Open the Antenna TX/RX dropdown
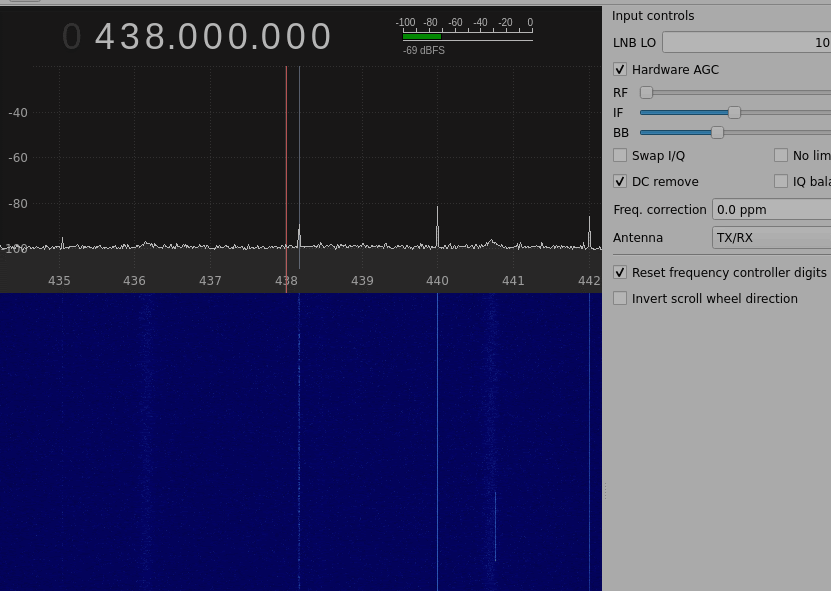 pos(771,238)
